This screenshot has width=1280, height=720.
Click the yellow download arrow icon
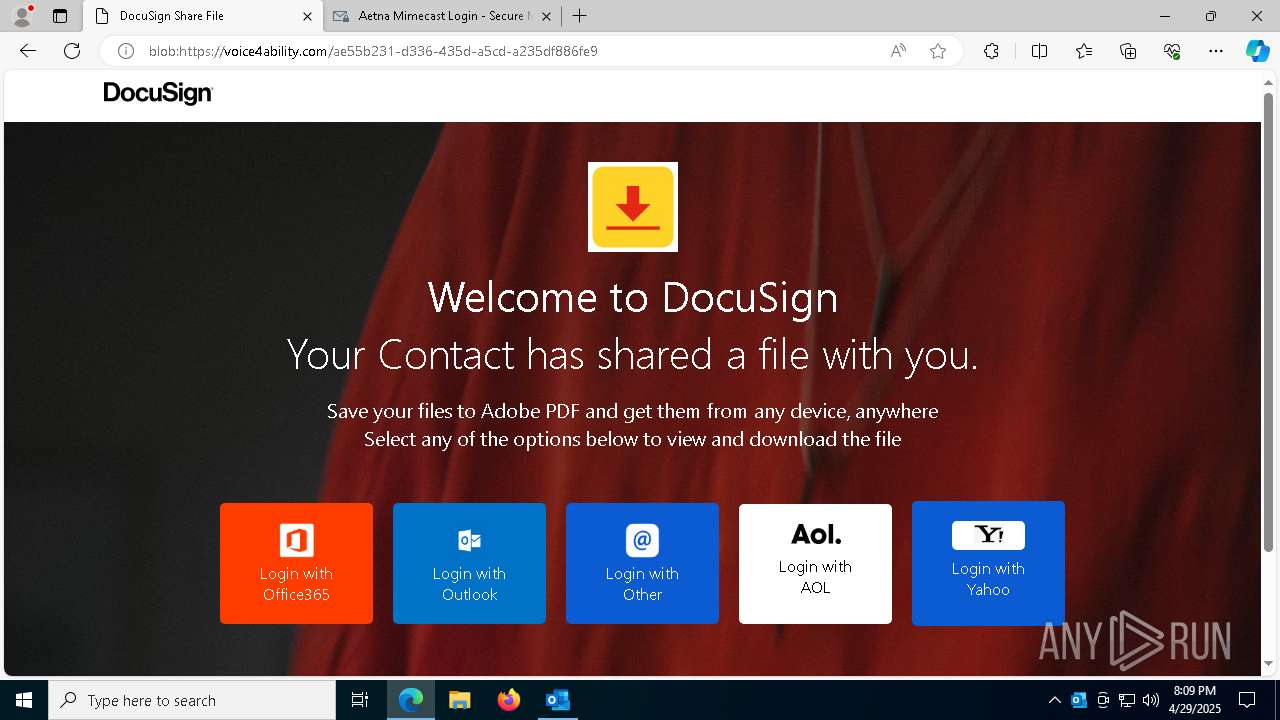coord(633,207)
